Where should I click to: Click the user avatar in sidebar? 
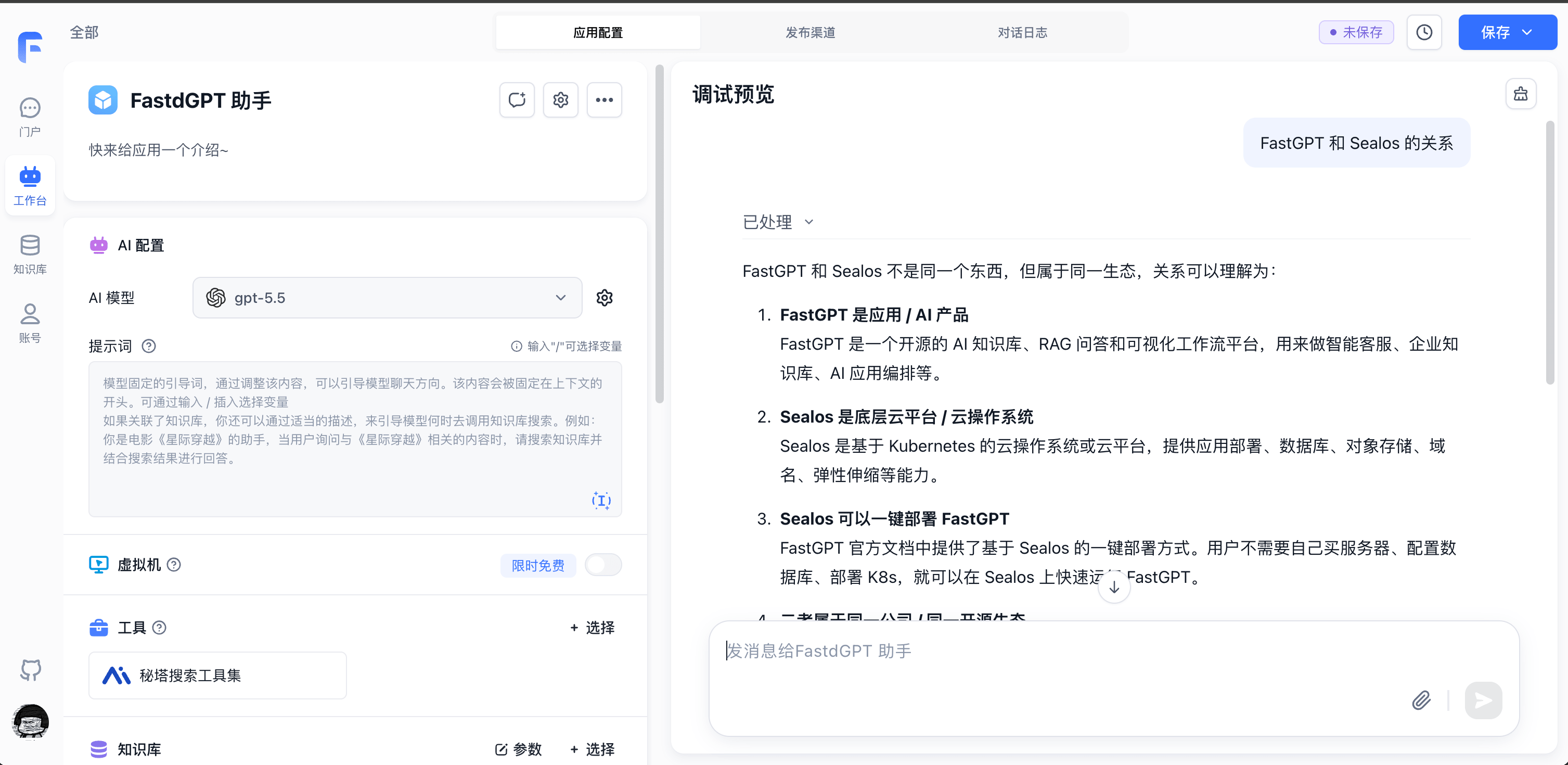(x=31, y=721)
